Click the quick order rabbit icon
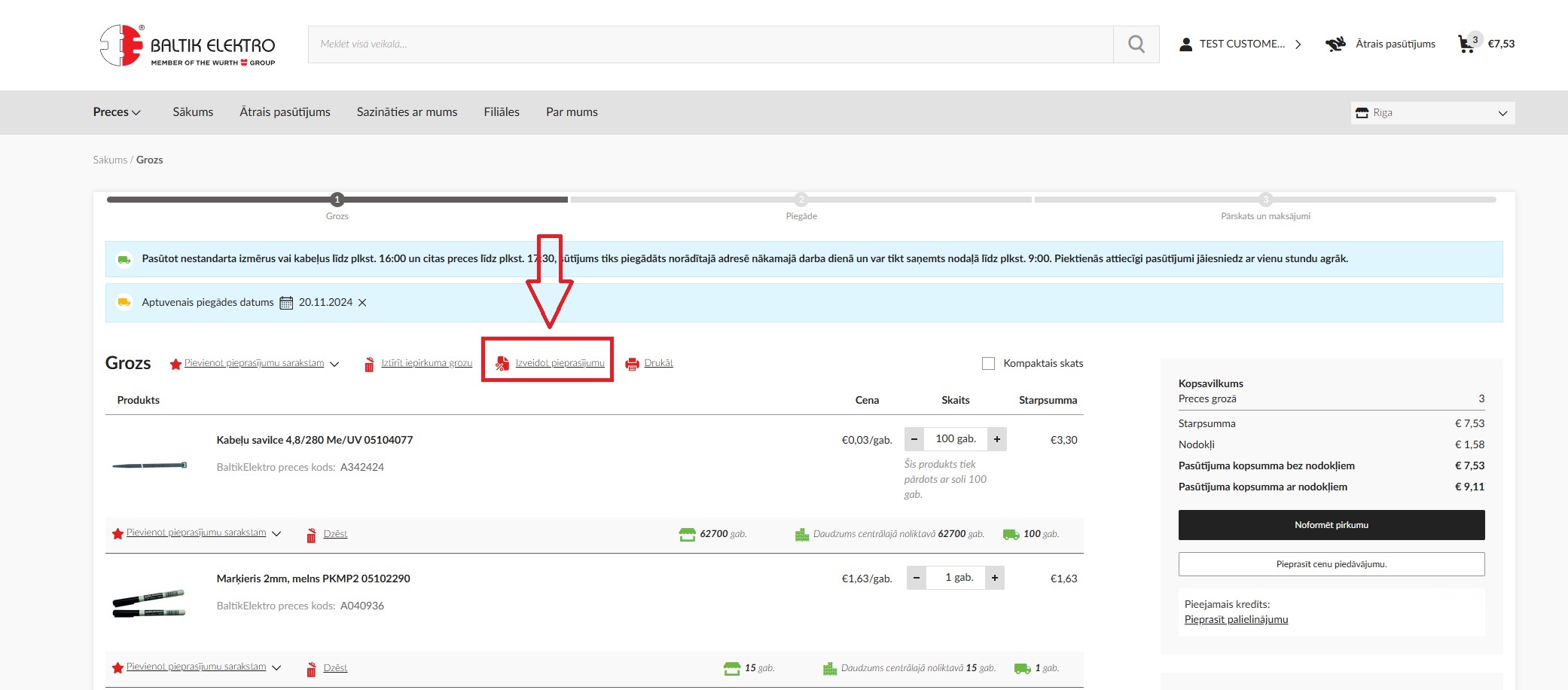 pos(1335,44)
